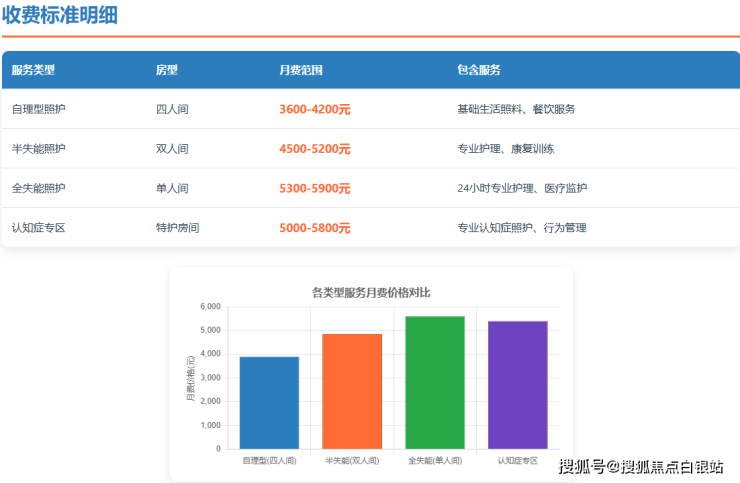Select the 房型 column header
The image size is (740, 483).
166,70
